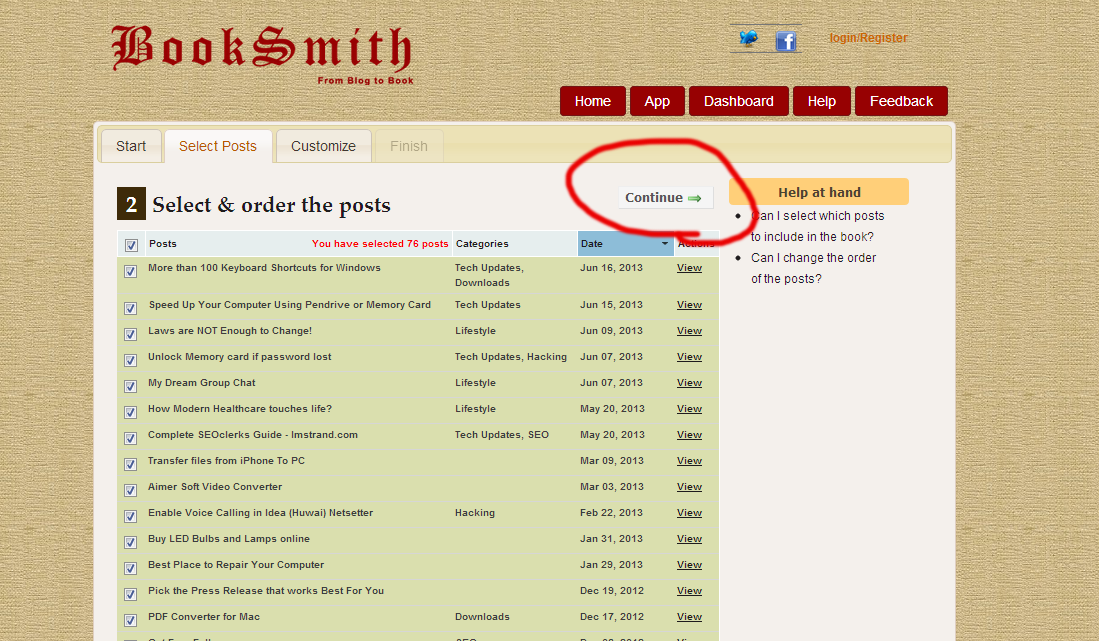View the 'Best Place to Repair' post
The image size is (1099, 641).
point(689,564)
